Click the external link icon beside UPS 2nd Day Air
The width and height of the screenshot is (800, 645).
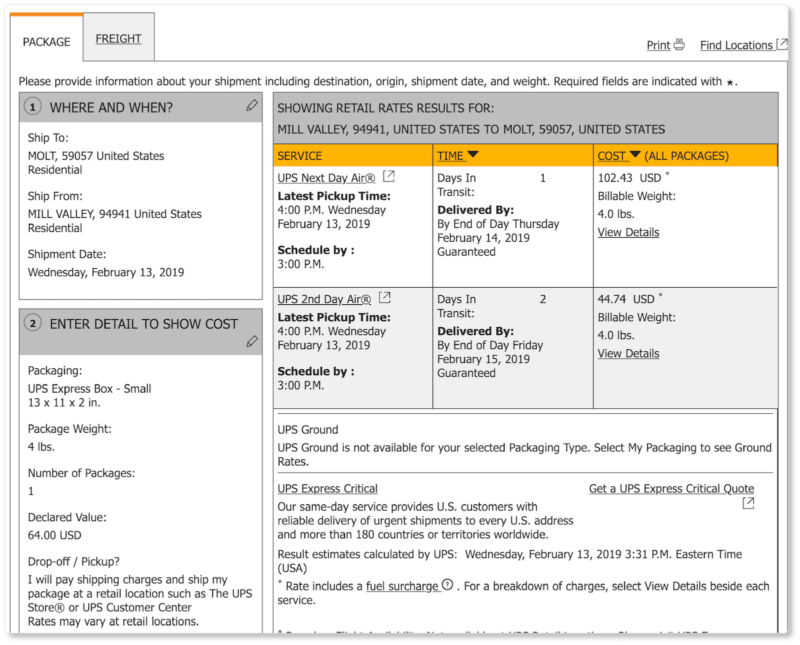[385, 298]
